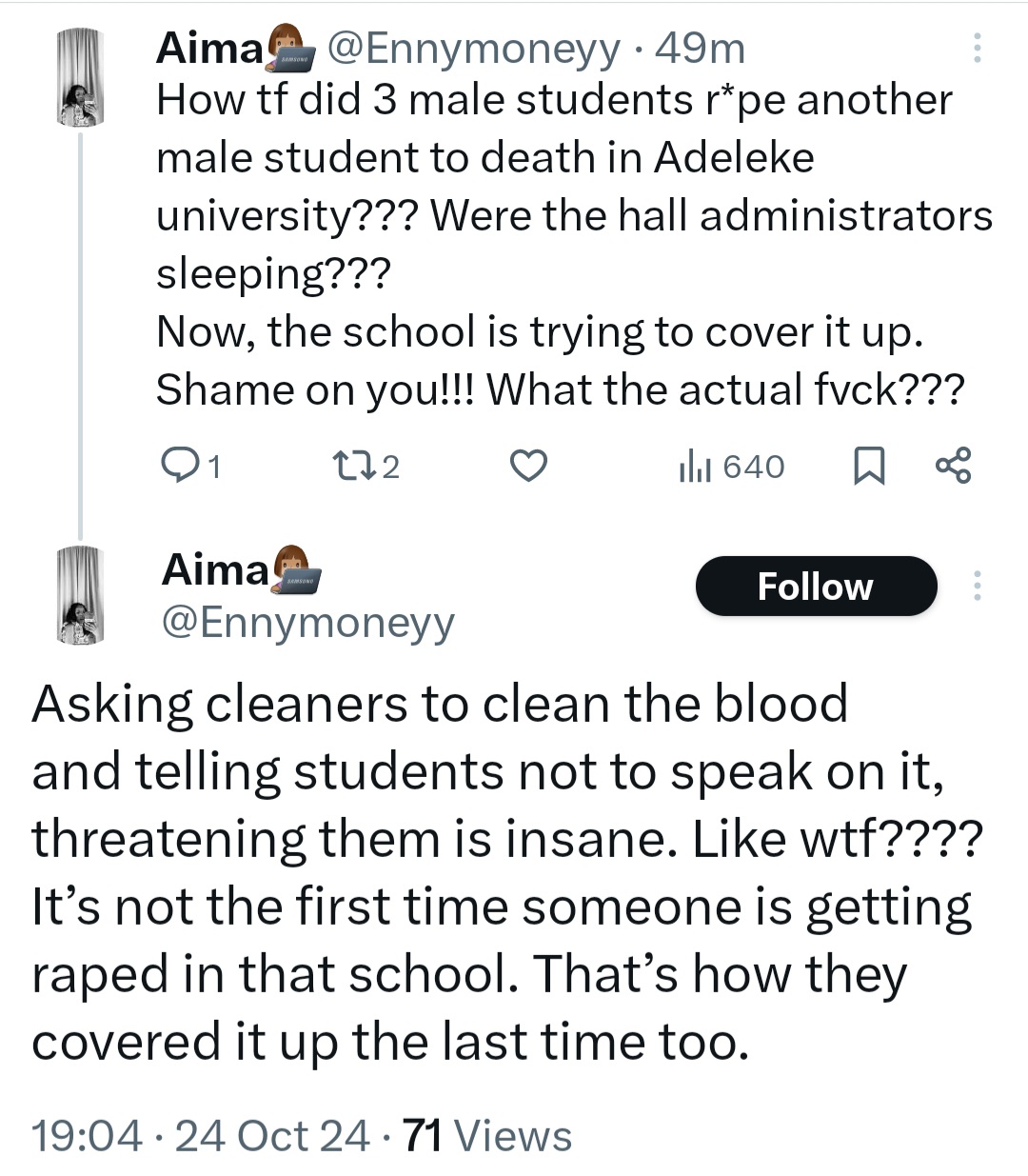Click the 71 Views count
Image resolution: width=1028 pixels, height=1176 pixels.
click(488, 1136)
